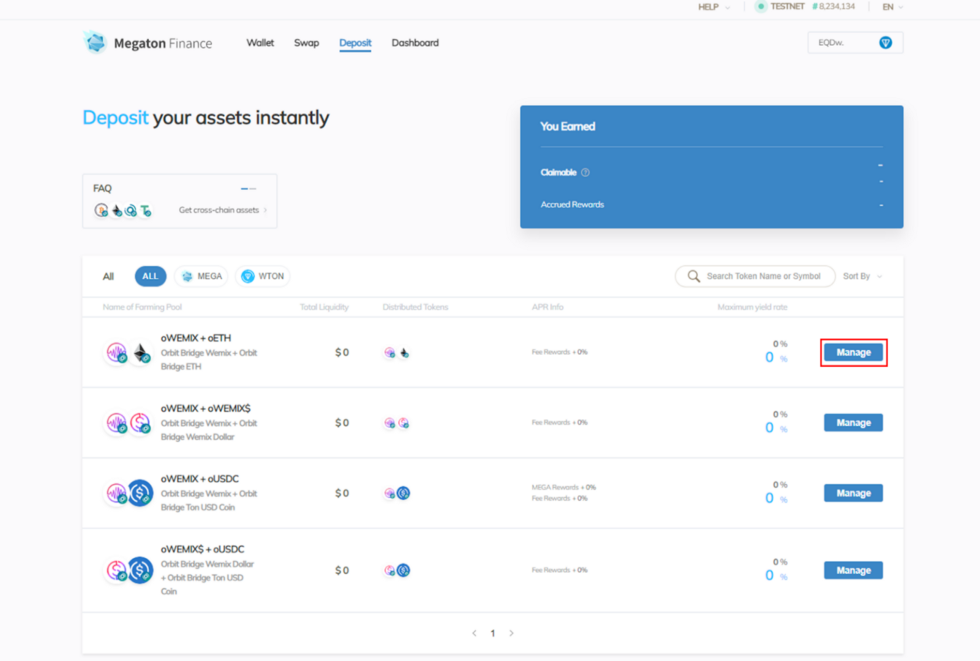This screenshot has width=980, height=661.
Task: Go to next page arrow
Action: tap(511, 633)
